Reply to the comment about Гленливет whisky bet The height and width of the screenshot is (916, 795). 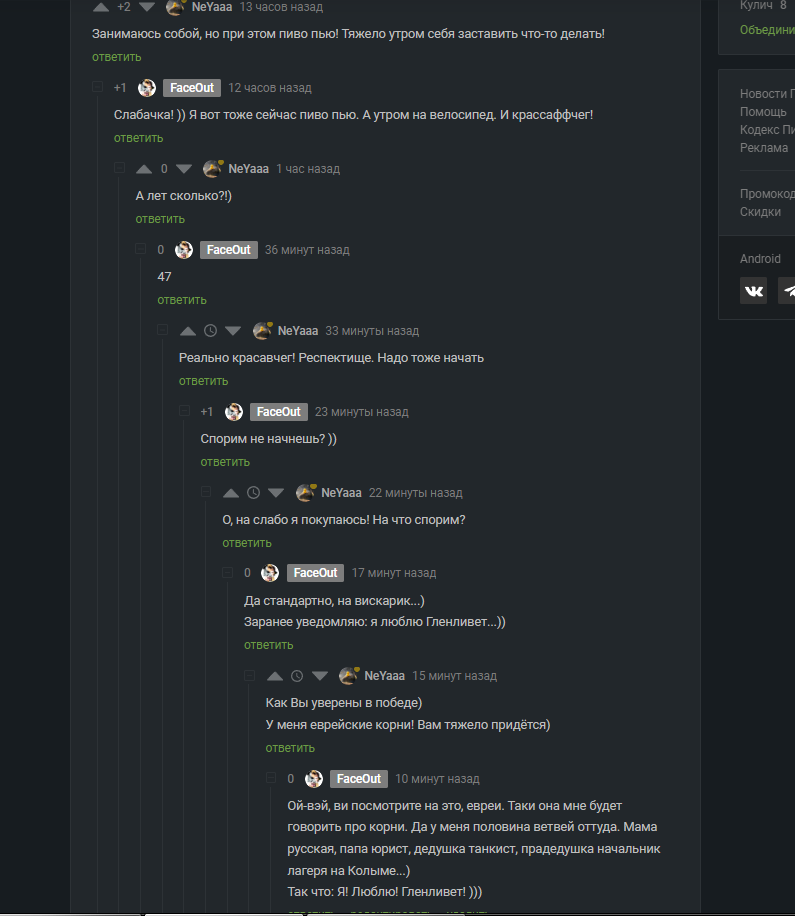269,645
